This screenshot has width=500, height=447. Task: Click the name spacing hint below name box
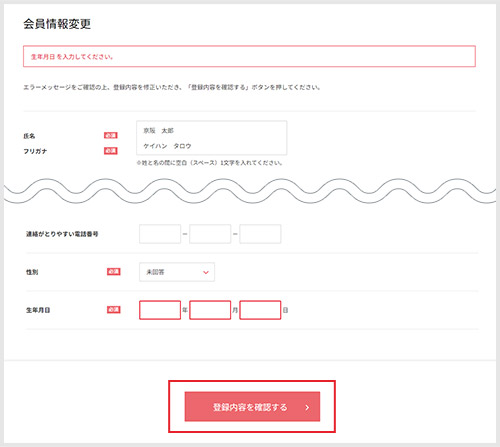pyautogui.click(x=210, y=163)
